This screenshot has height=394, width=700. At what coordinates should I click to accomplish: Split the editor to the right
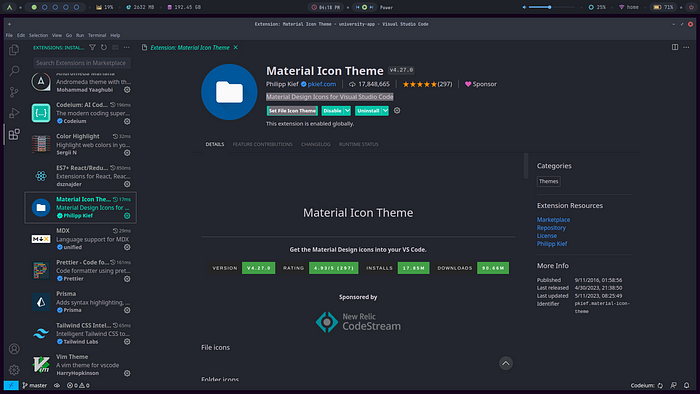[675, 47]
